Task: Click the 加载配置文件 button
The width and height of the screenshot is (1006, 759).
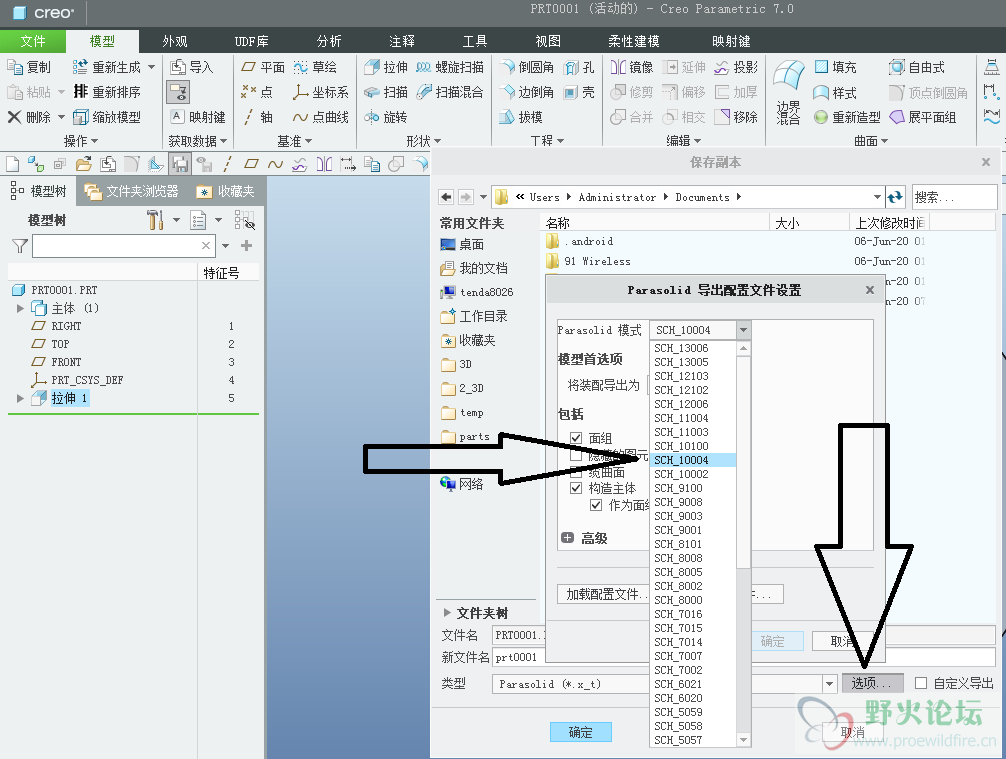Action: [604, 594]
